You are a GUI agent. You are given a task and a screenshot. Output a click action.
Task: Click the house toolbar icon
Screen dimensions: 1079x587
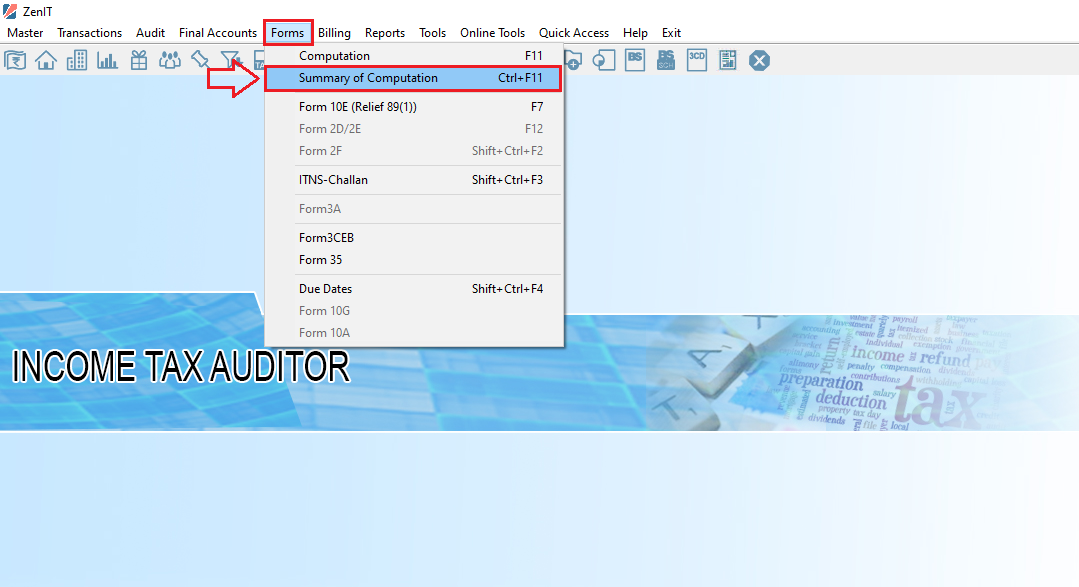(x=46, y=61)
